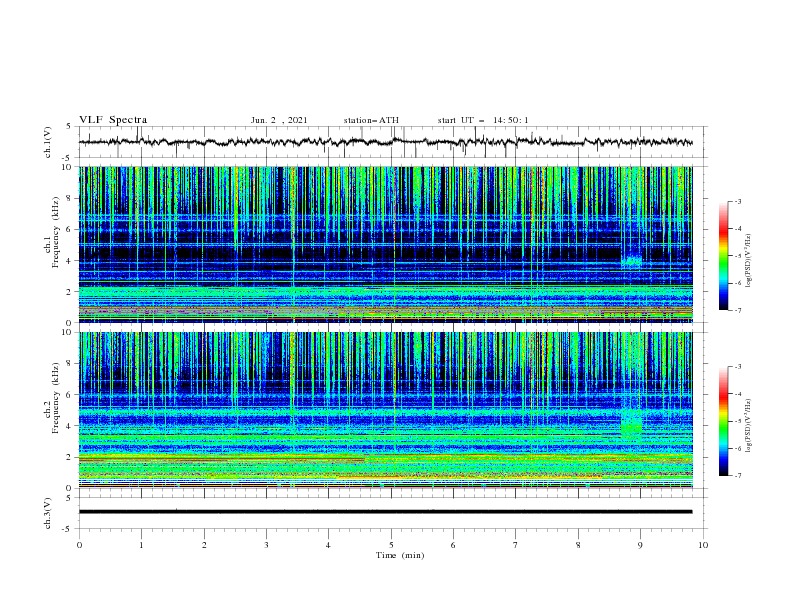Click the "ch.3(V)" axis label
Viewport: 792px width, 612px height.
[47, 513]
